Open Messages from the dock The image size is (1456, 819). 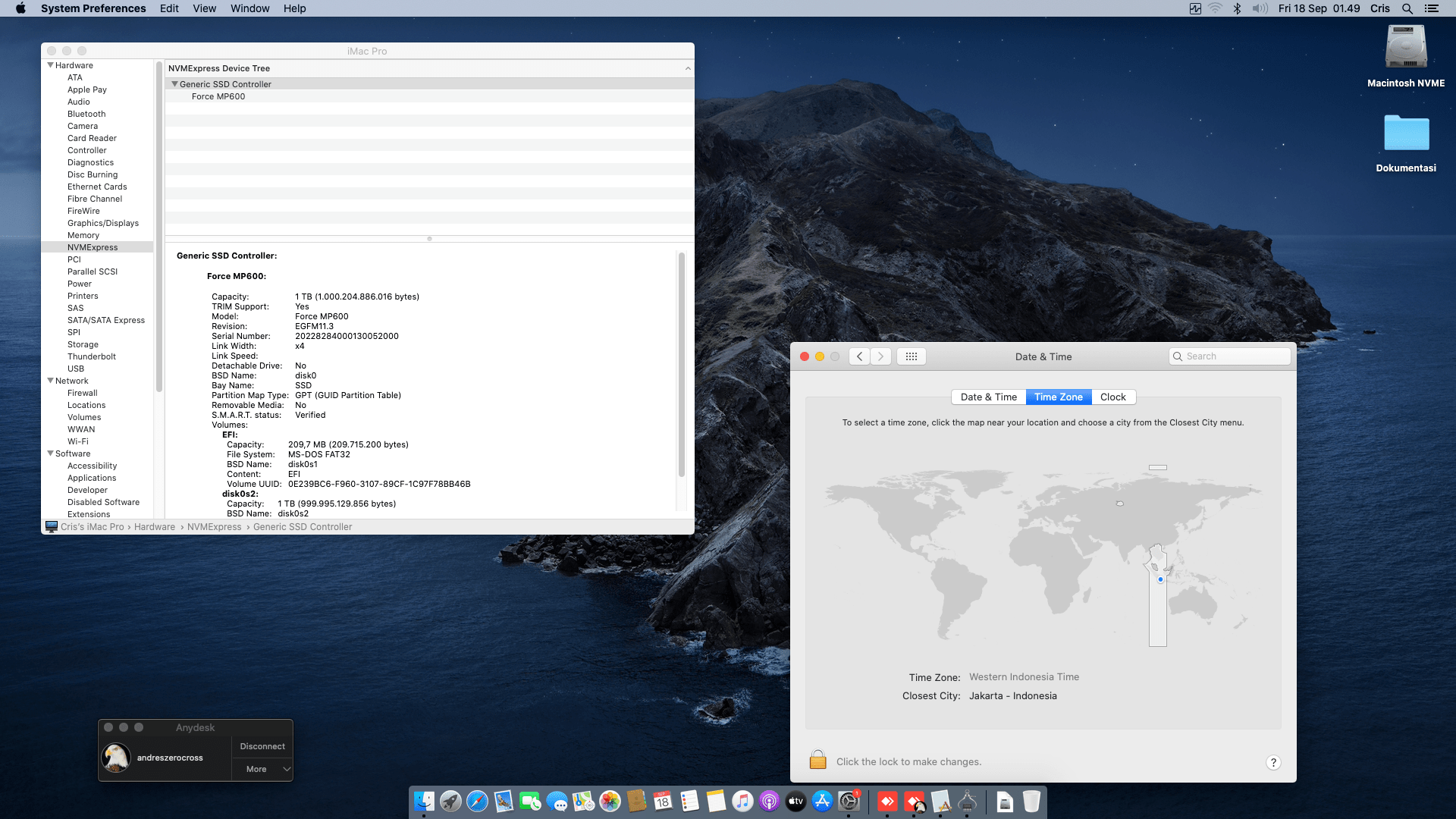click(x=557, y=801)
